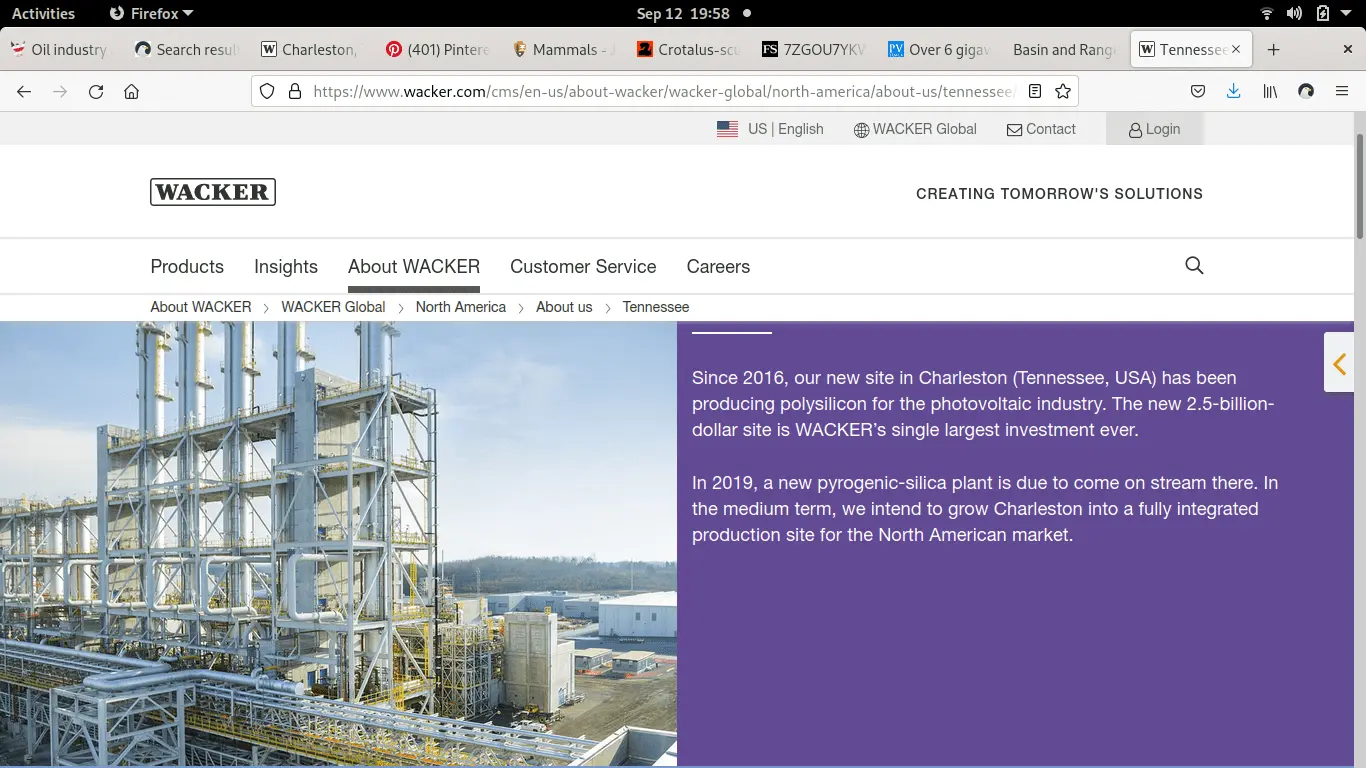Click the Login button

coord(1154,129)
